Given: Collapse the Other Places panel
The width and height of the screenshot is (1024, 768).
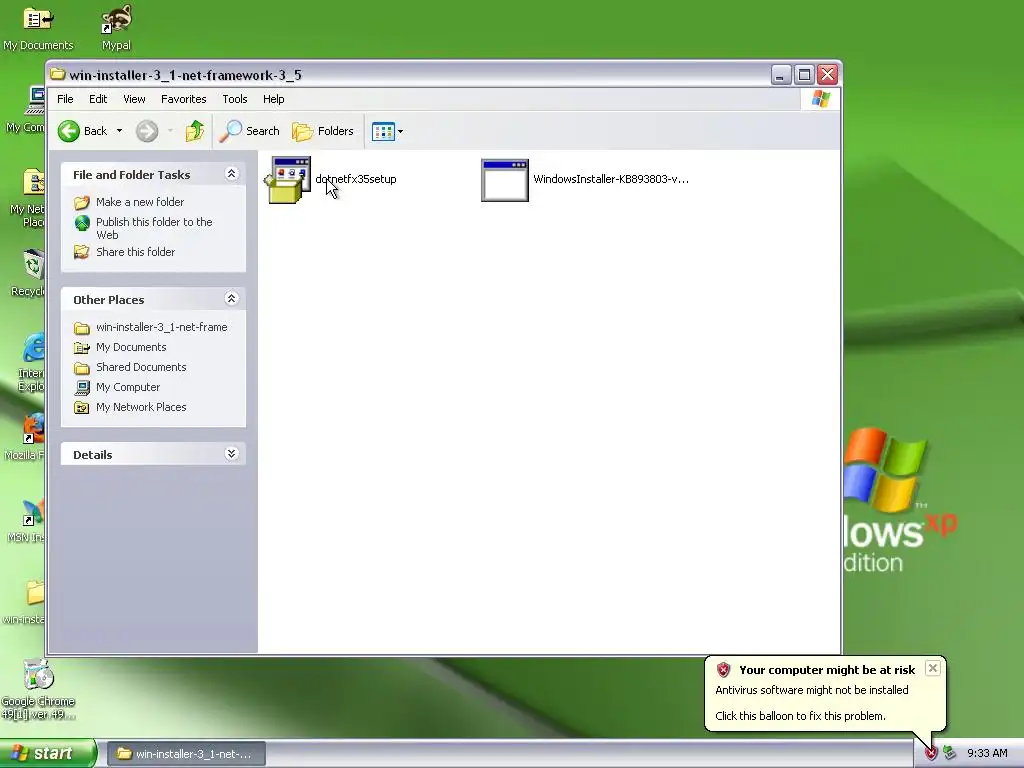Looking at the screenshot, I should pos(231,298).
